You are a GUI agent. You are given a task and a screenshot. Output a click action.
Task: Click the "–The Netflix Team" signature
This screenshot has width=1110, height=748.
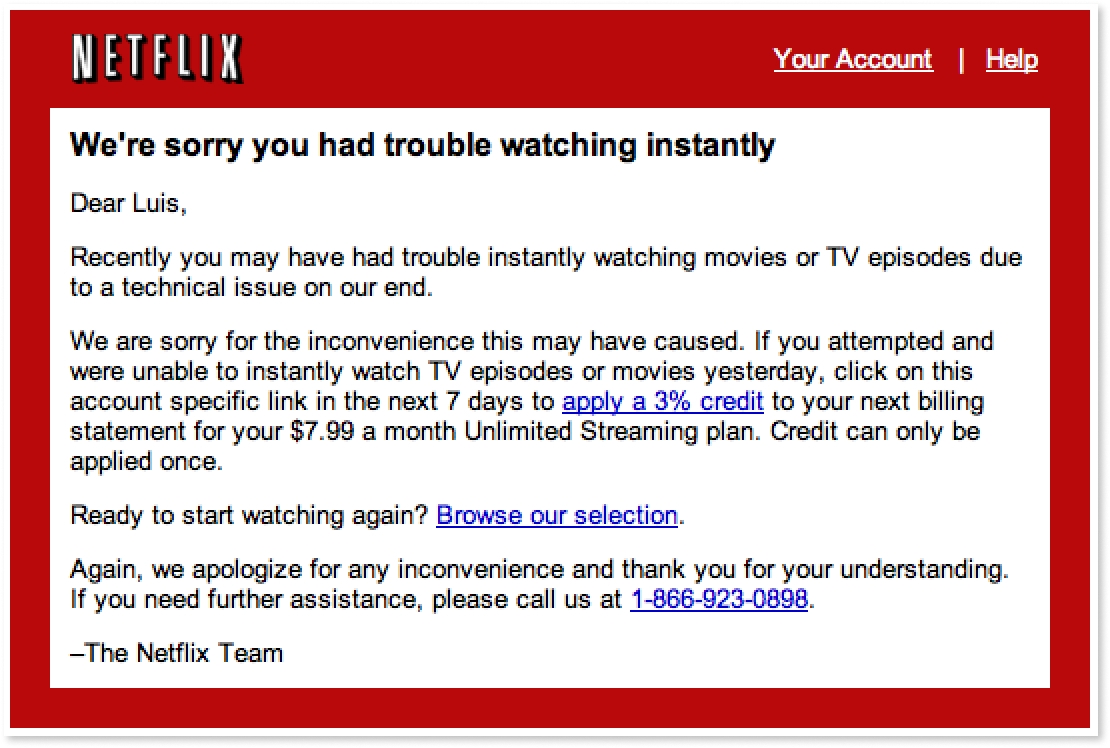coord(177,654)
